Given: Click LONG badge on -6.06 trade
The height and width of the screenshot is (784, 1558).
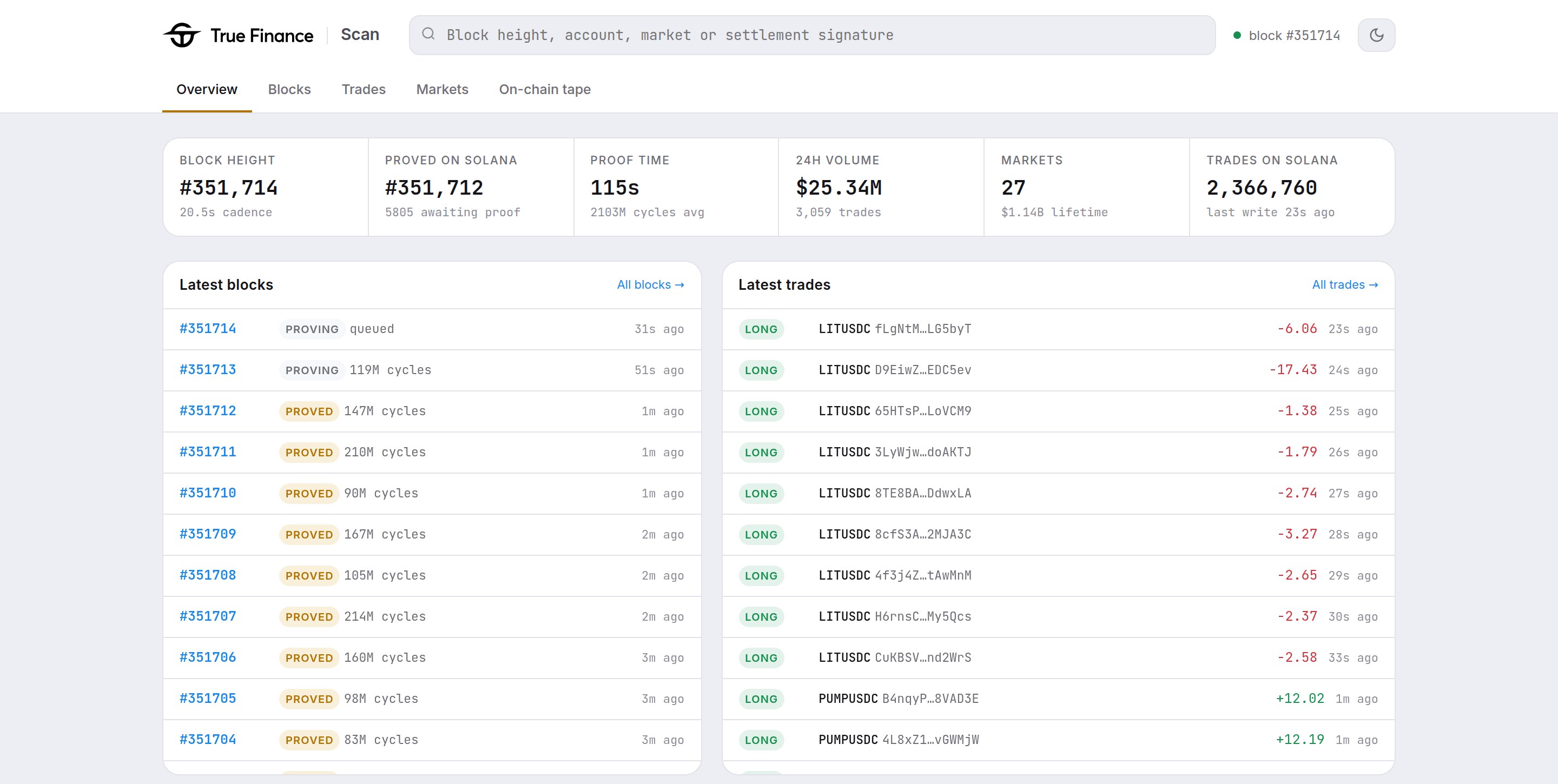Looking at the screenshot, I should [761, 329].
